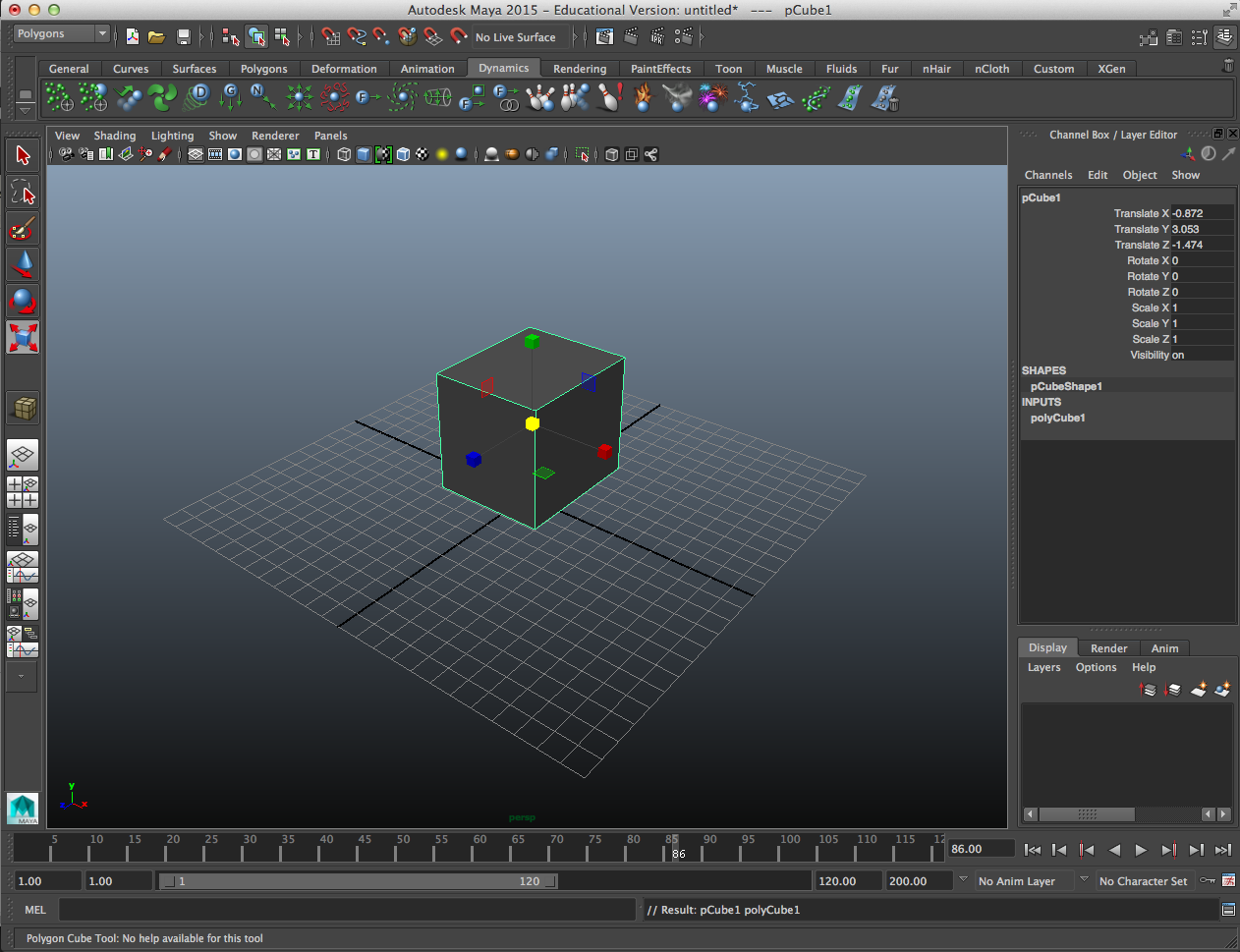
Task: Open the No Character Set dropdown
Action: [1145, 881]
